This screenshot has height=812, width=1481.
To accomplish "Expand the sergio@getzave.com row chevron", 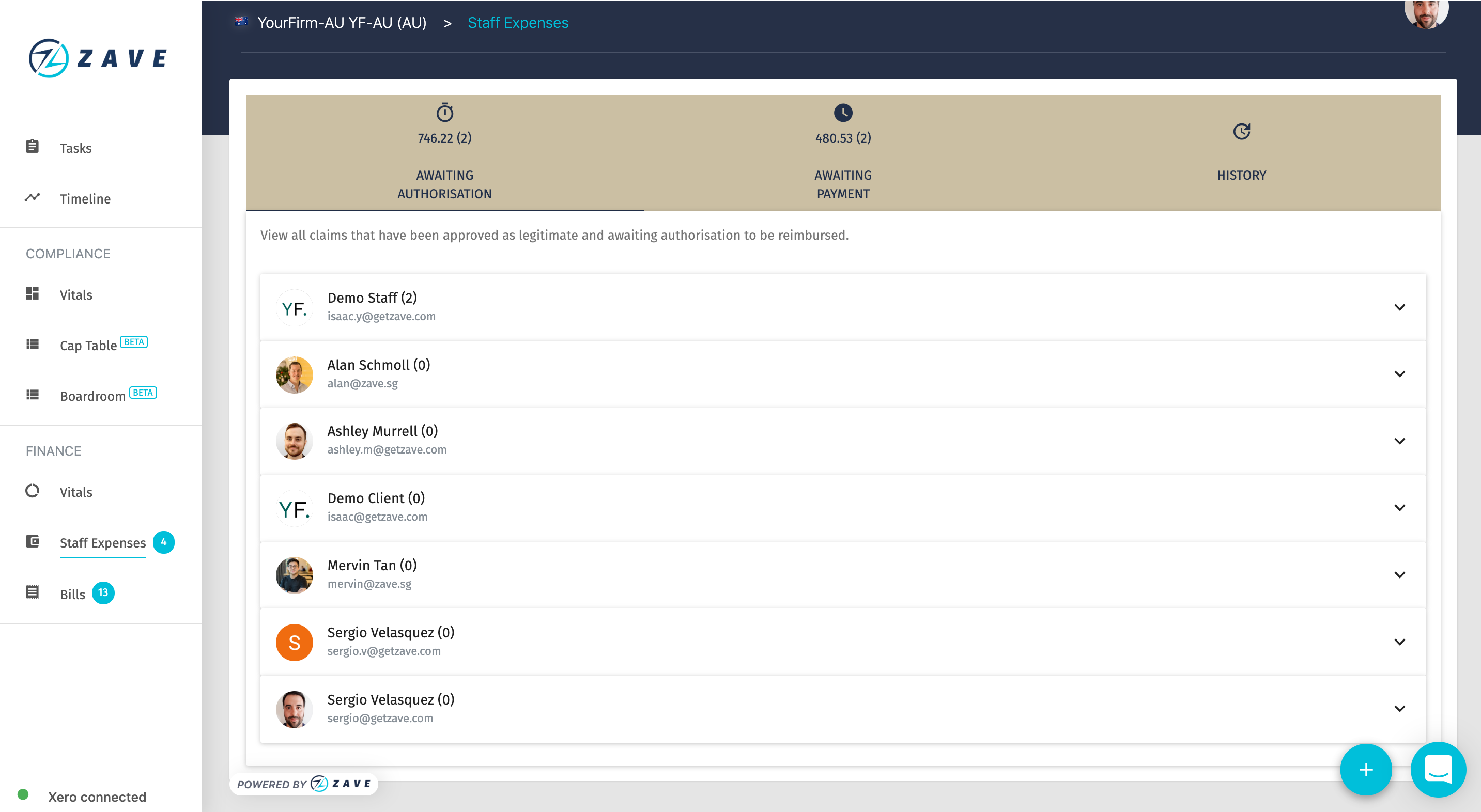I will tap(1399, 709).
